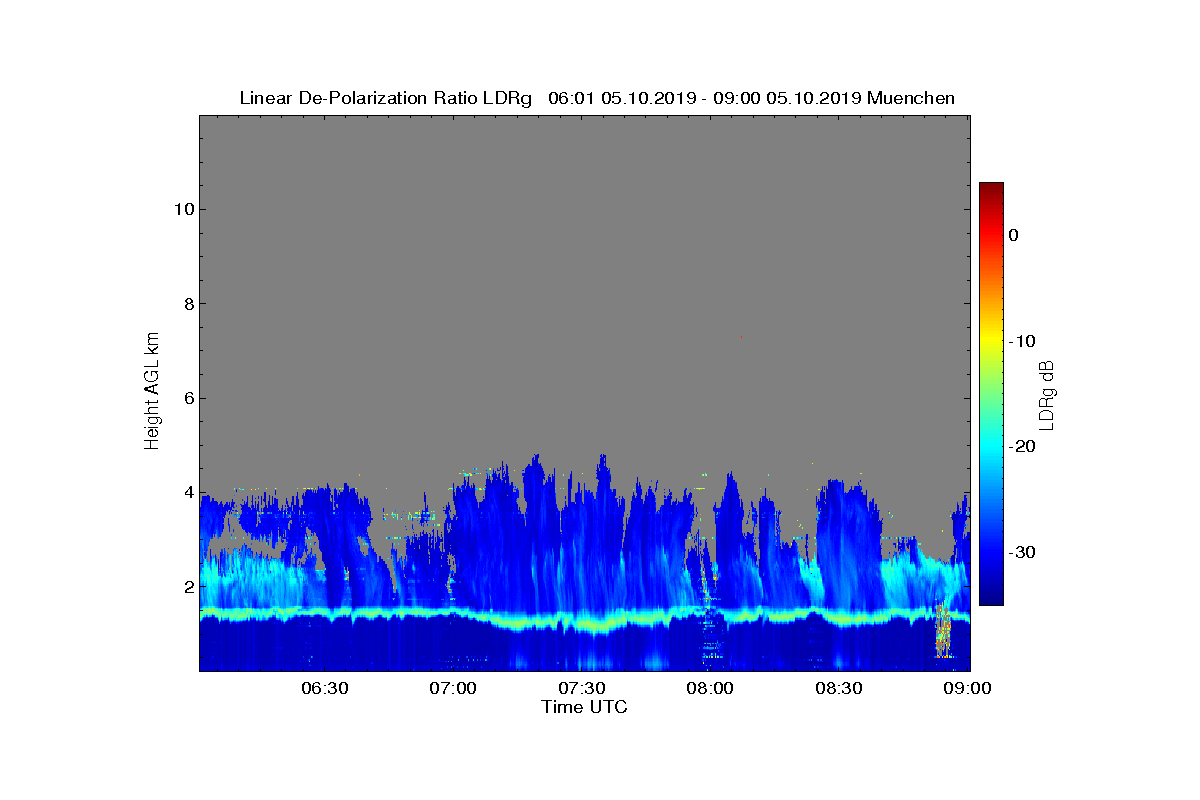This screenshot has width=1200, height=800.
Task: Click the colorbar value -20
Action: click(x=1022, y=446)
